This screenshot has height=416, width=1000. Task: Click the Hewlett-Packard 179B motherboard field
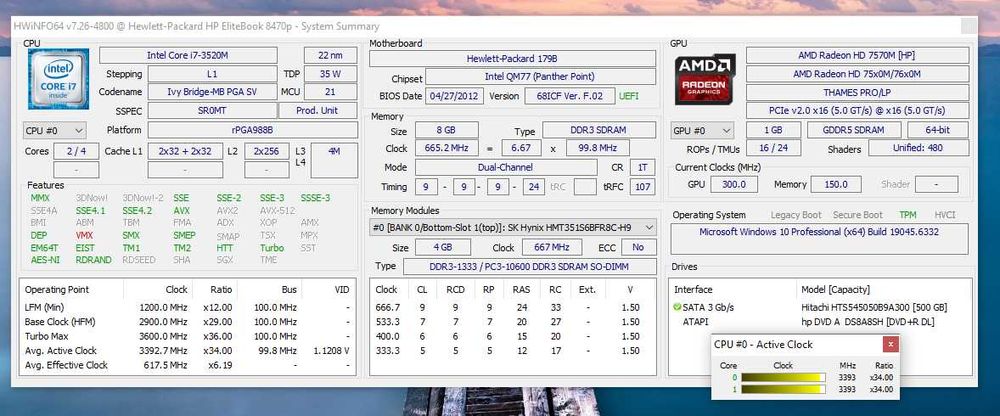[x=513, y=59]
